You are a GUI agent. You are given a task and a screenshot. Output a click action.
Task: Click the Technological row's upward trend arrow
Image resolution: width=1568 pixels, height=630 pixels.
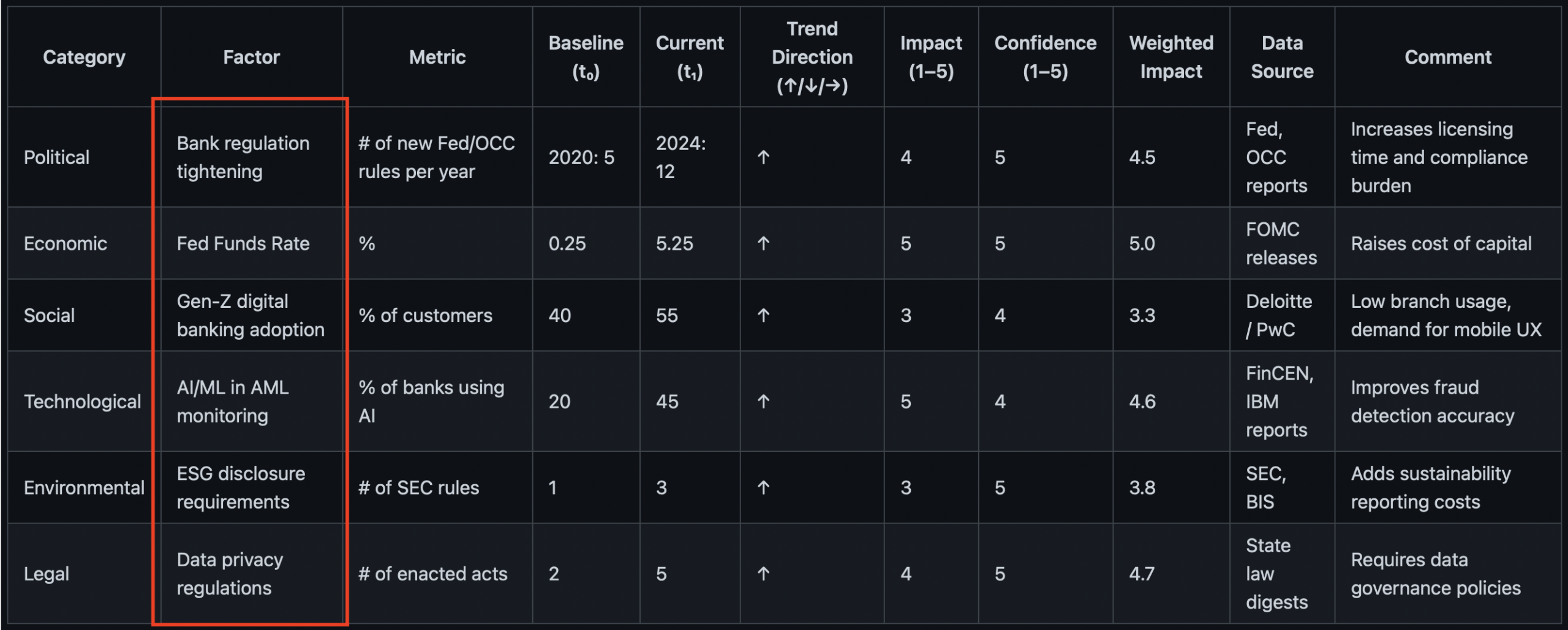point(763,402)
